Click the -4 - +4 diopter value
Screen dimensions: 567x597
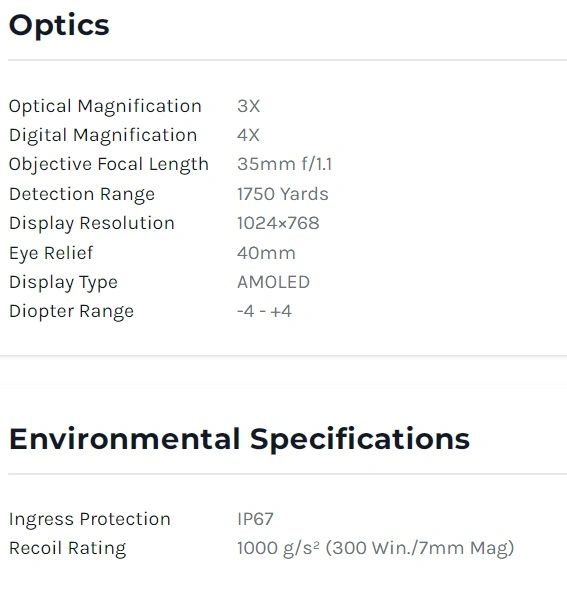(x=264, y=311)
